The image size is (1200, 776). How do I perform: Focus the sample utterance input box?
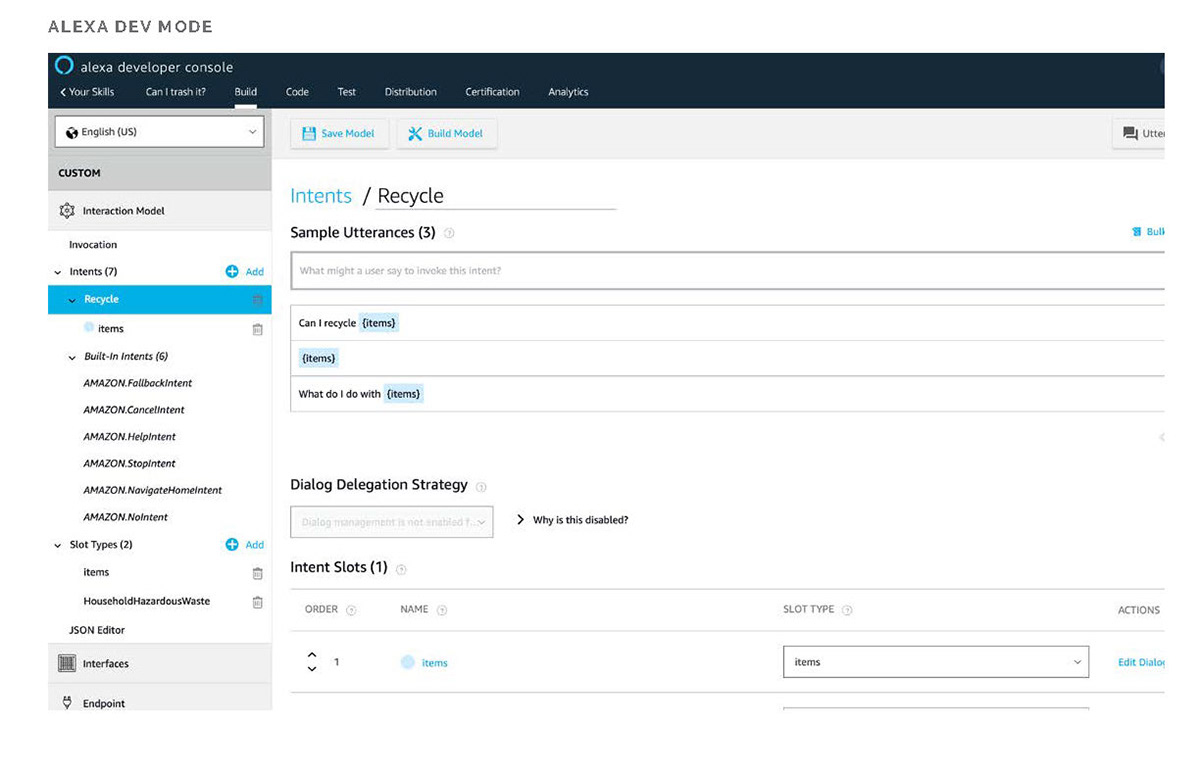pyautogui.click(x=728, y=271)
